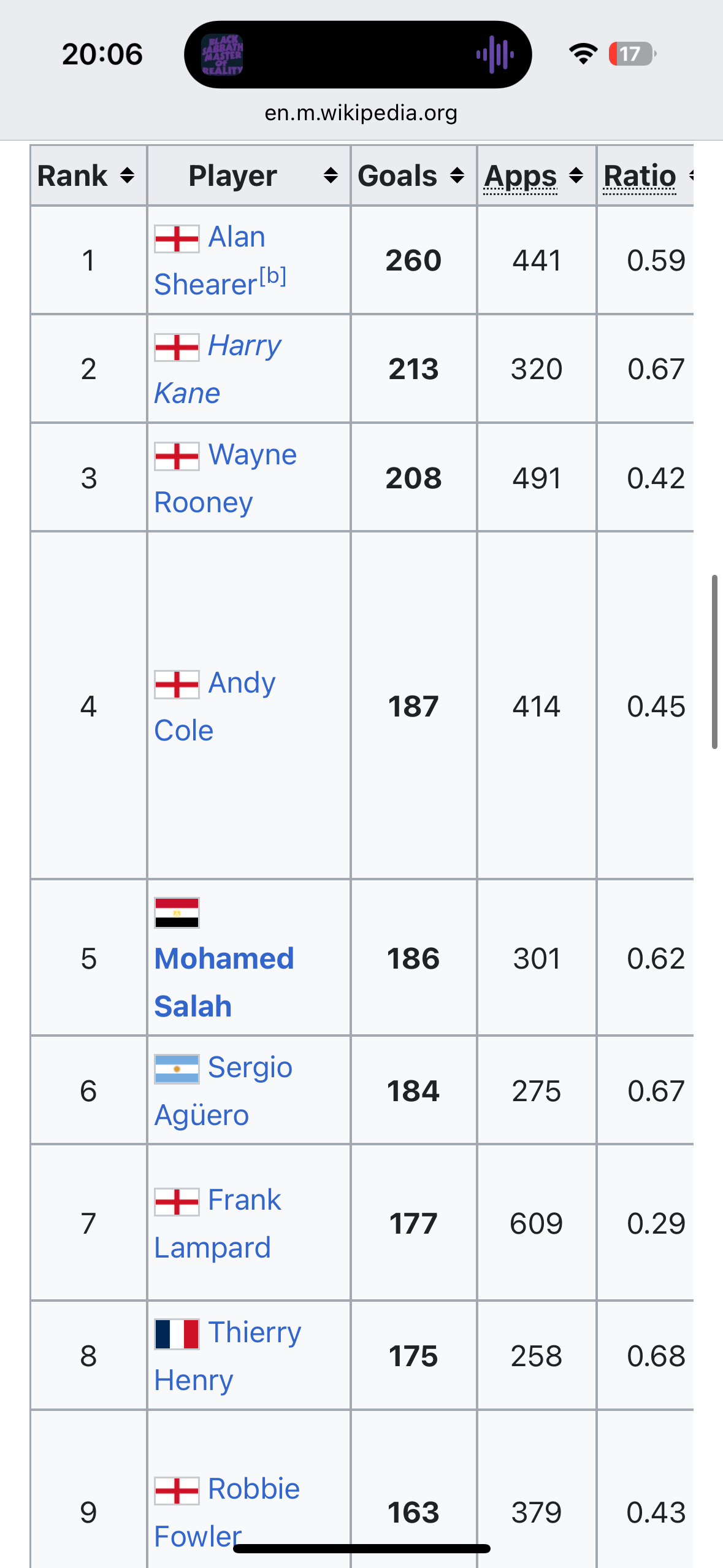Image resolution: width=723 pixels, height=1568 pixels.
Task: Tap the Ratio column header
Action: [640, 176]
